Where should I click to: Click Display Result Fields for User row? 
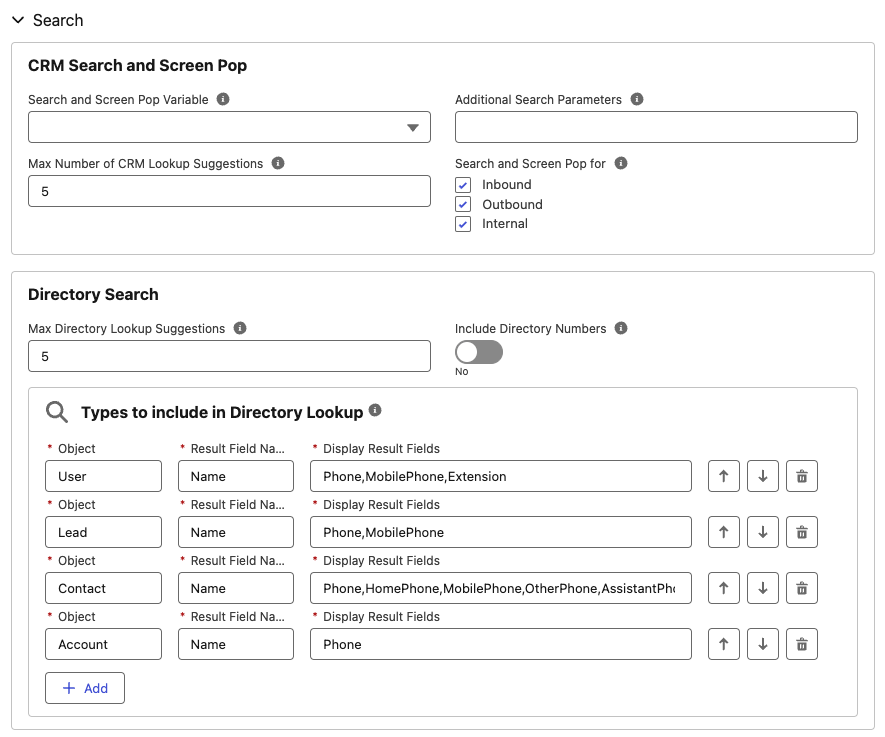pos(501,476)
